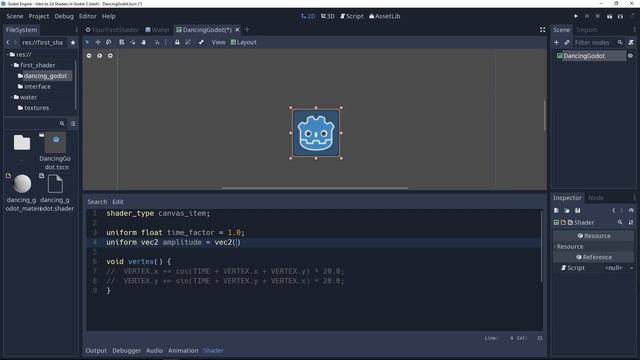
Task: Open the AssetLib workspace
Action: [384, 16]
